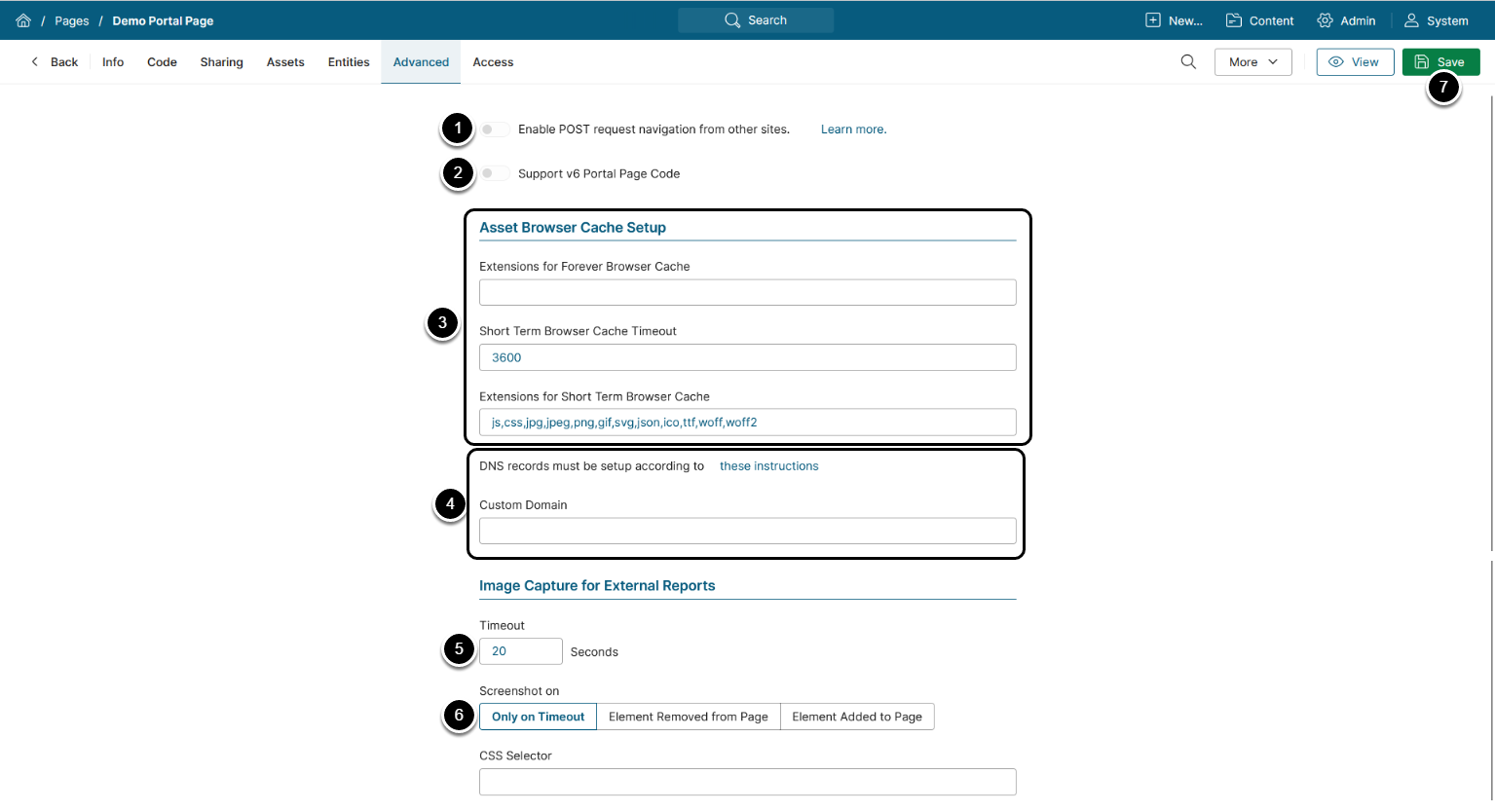Expand the More dropdown
Viewport: 1495px width, 812px height.
pos(1252,62)
